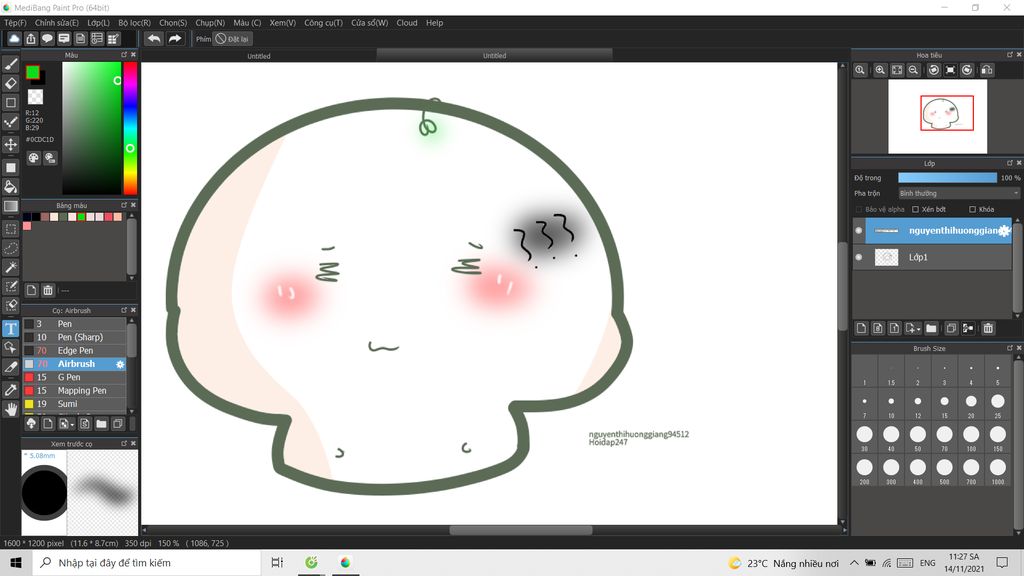This screenshot has width=1024, height=576.
Task: Click the export/share icon in toolbar
Action: tap(31, 39)
